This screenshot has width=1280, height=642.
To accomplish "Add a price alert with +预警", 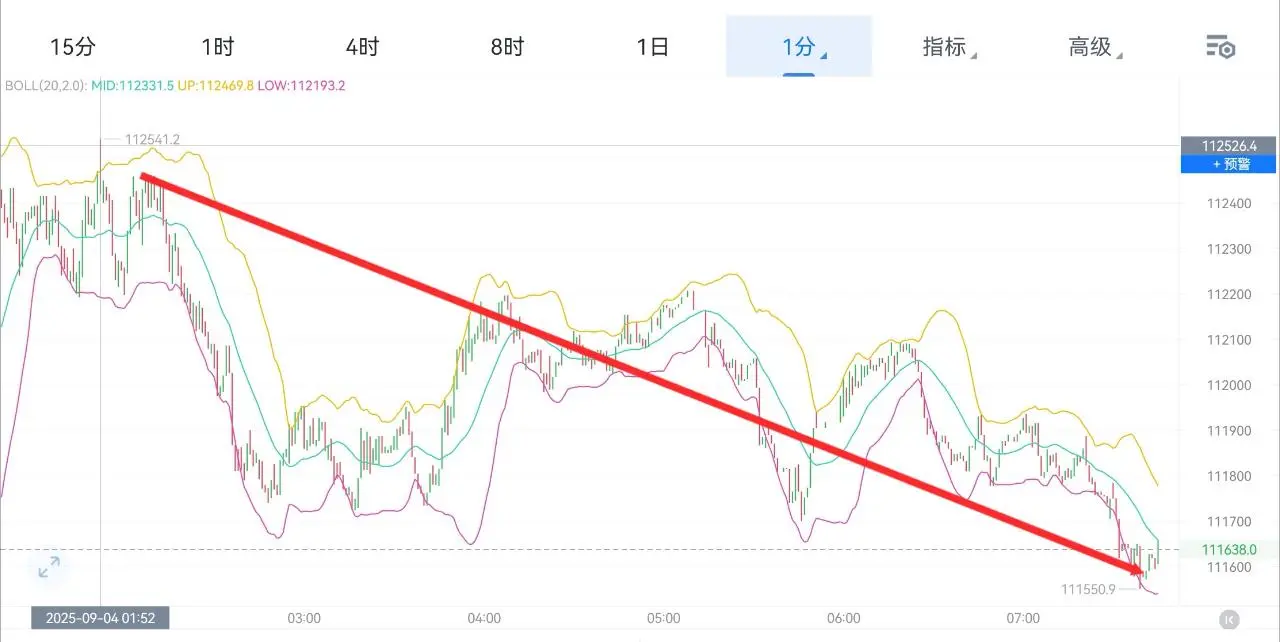I will pyautogui.click(x=1228, y=164).
